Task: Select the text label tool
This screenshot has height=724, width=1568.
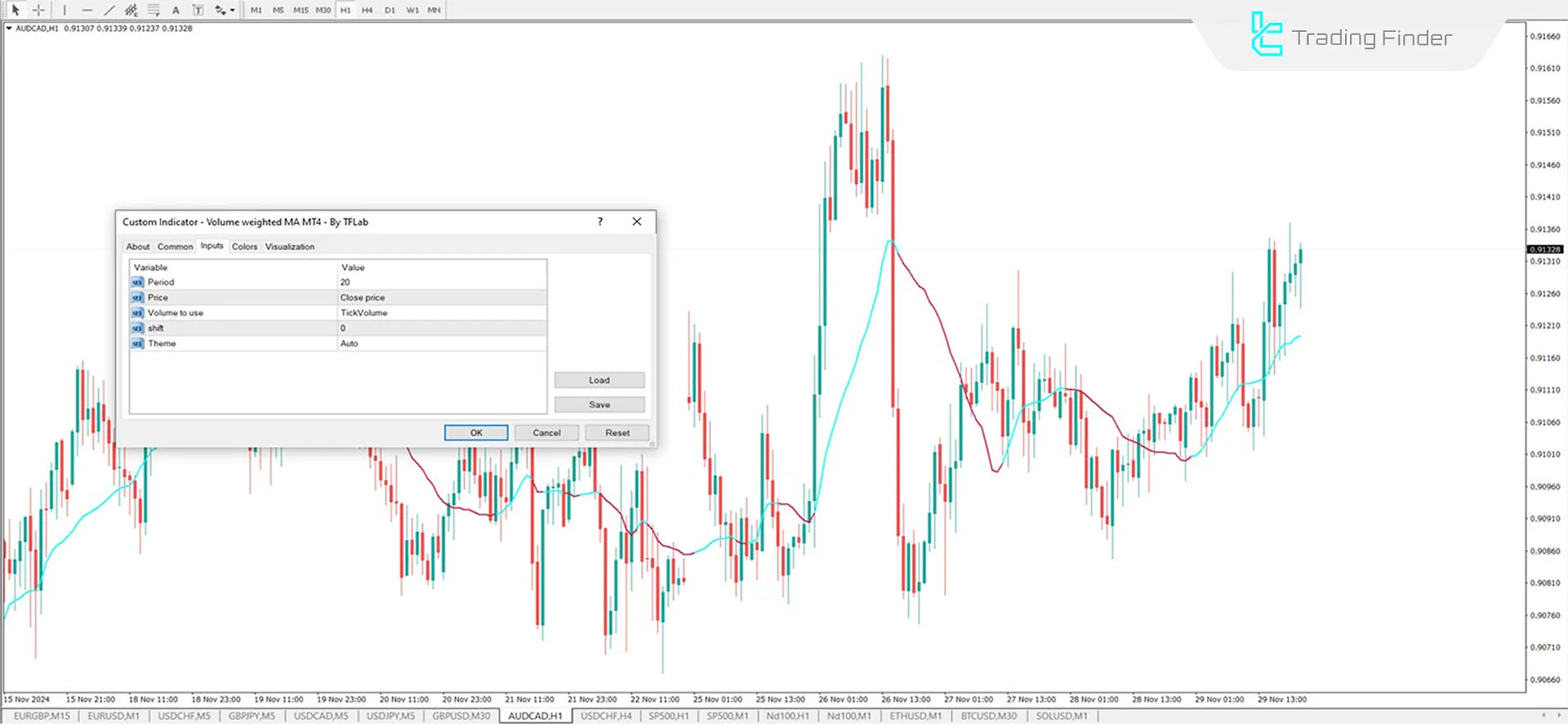Action: pos(198,11)
